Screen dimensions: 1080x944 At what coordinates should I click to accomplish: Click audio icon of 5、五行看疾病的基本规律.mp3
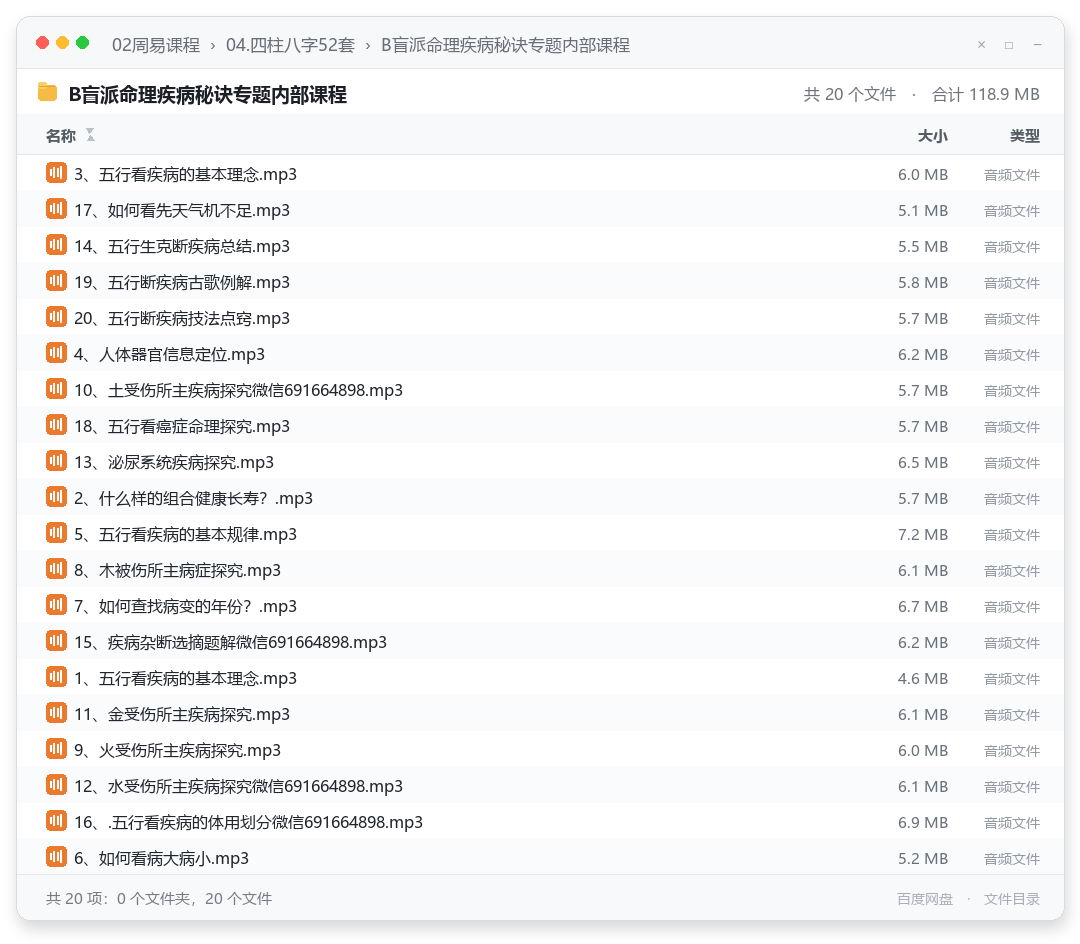(56, 533)
